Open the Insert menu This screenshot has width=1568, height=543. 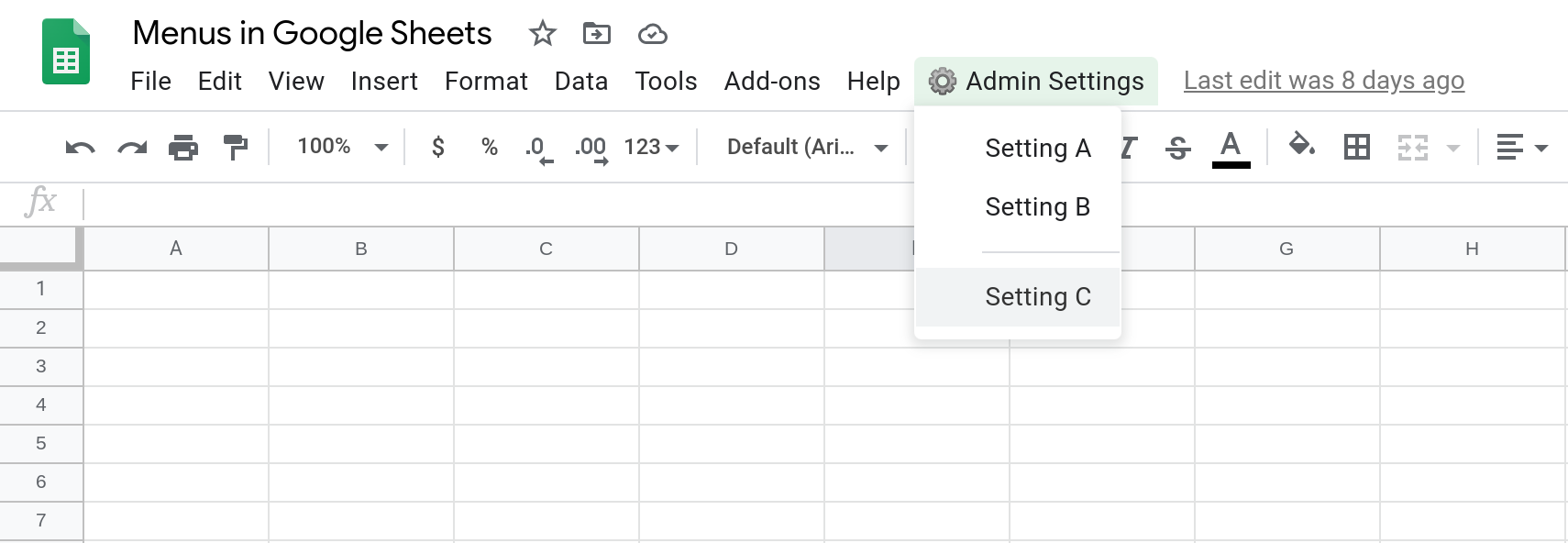click(384, 82)
